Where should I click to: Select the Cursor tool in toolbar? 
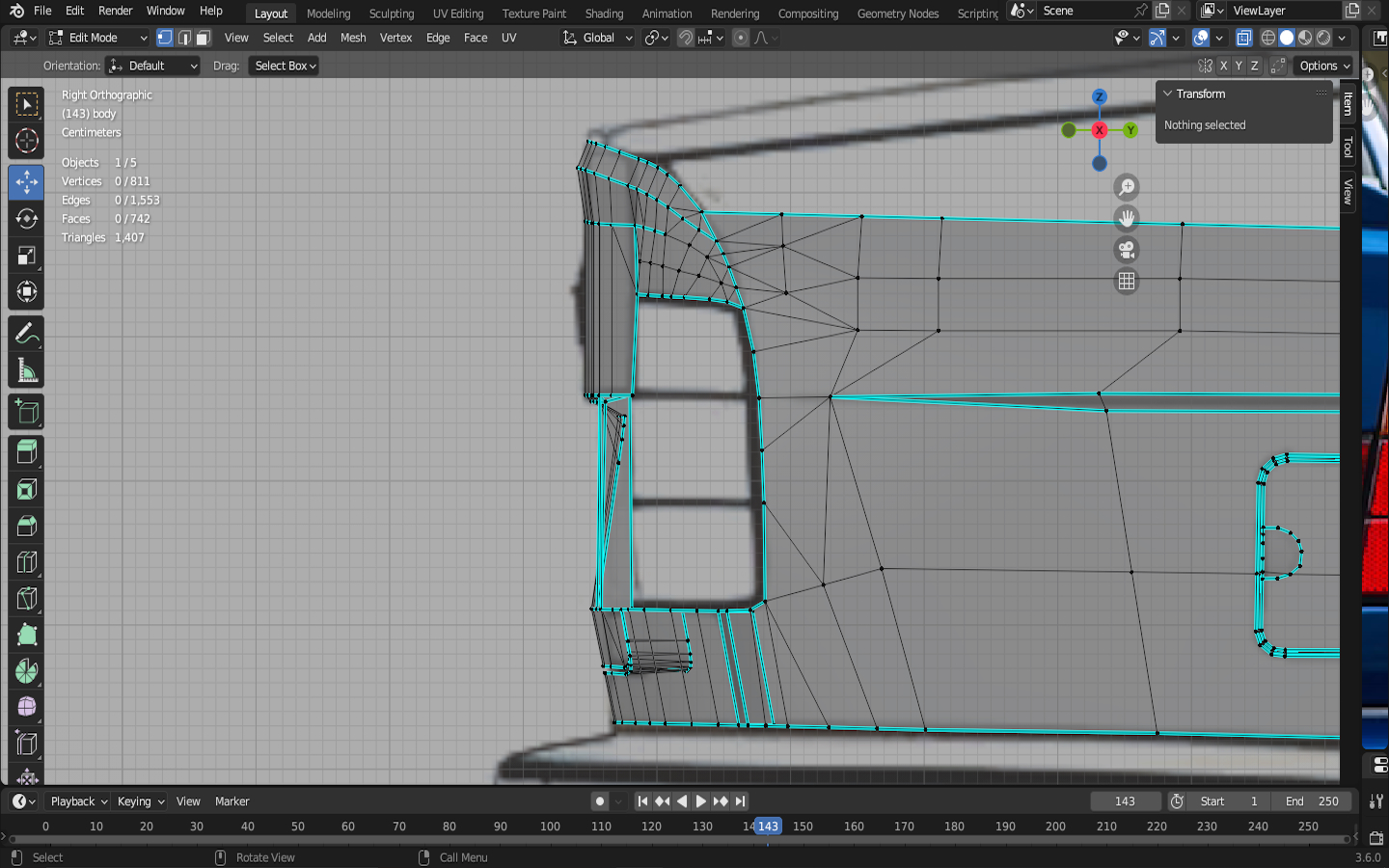26,141
